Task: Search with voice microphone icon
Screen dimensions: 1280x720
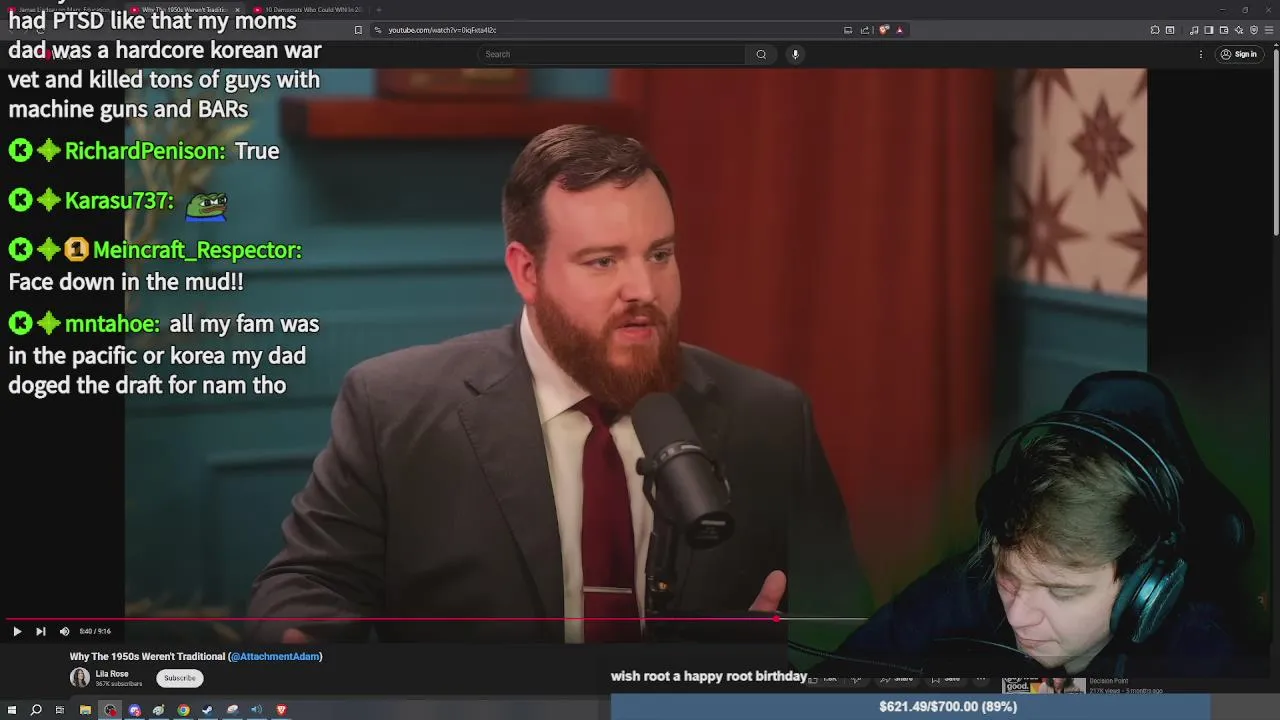Action: (795, 54)
